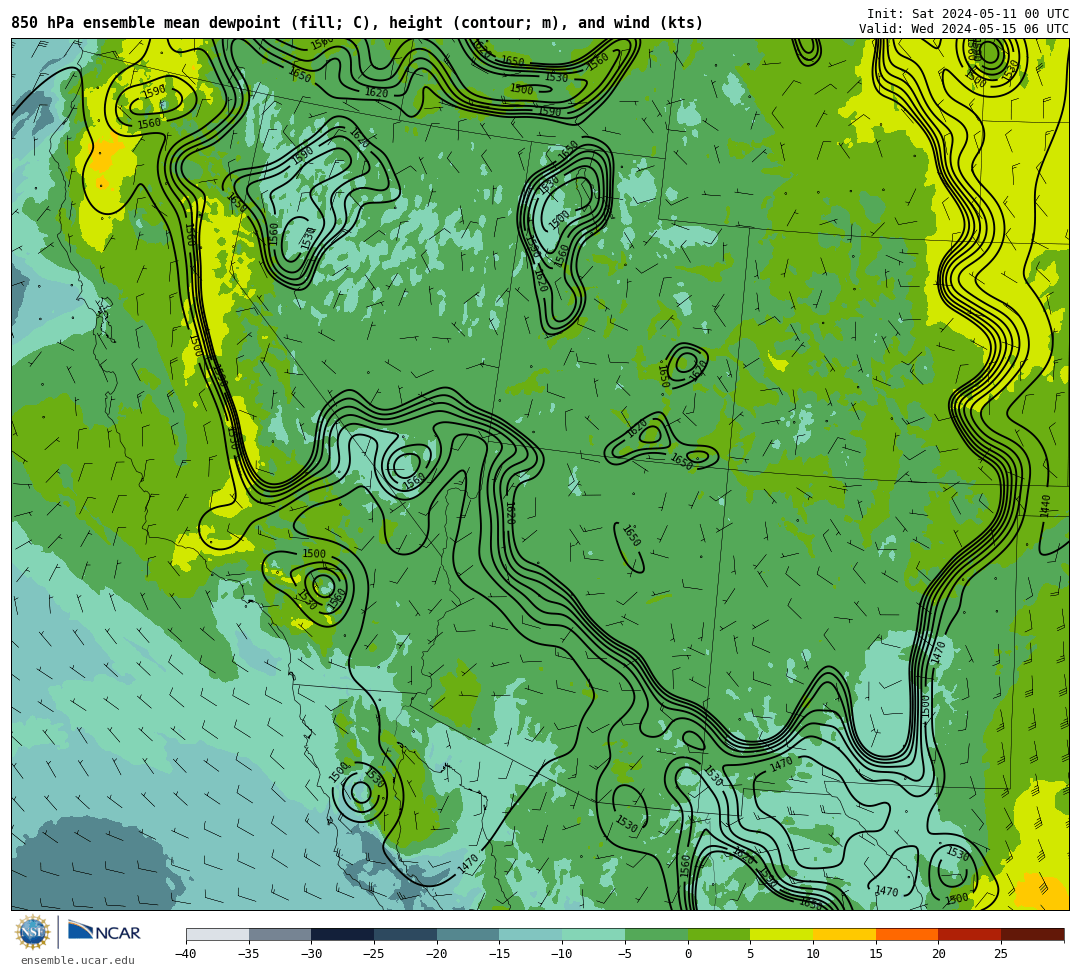Pick the green -5 to 0 colorbar segment
The image size is (1080, 973).
coord(656,934)
